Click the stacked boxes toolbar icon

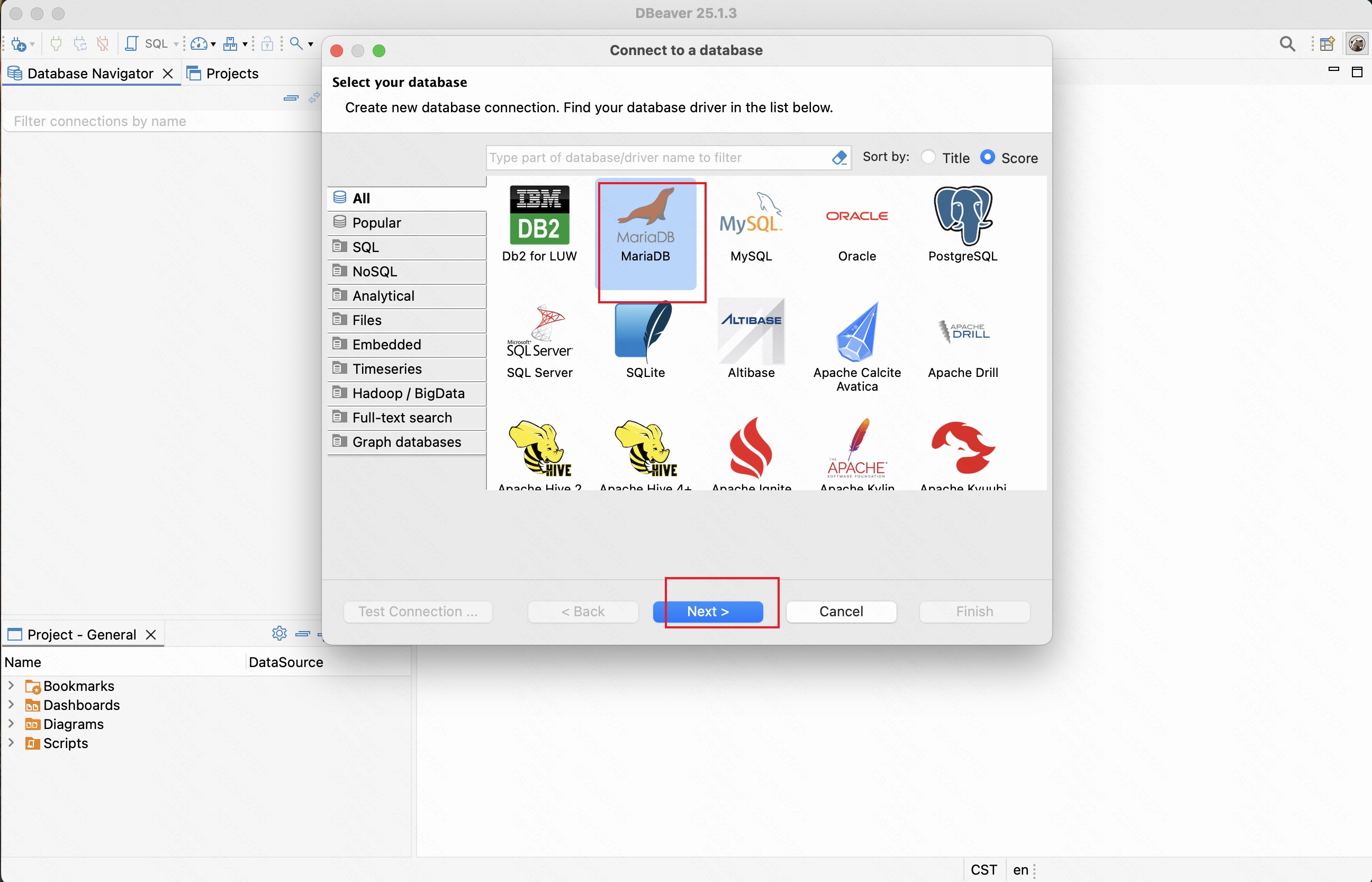tap(230, 43)
